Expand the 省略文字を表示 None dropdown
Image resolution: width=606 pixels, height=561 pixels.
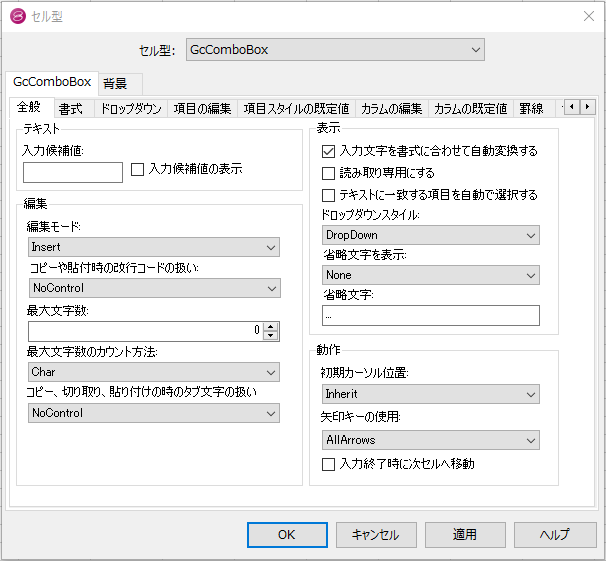(x=431, y=275)
